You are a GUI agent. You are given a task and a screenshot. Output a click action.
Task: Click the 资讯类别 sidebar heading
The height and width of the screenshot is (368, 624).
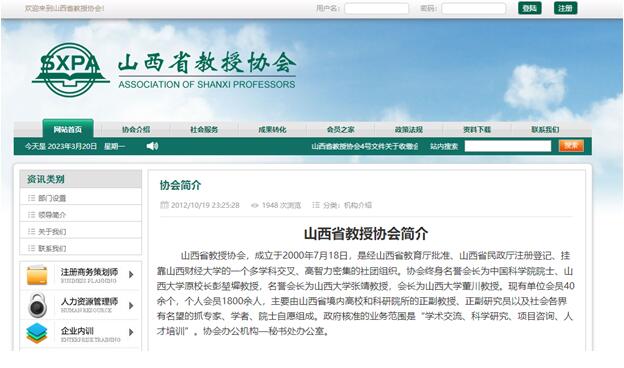(x=46, y=179)
